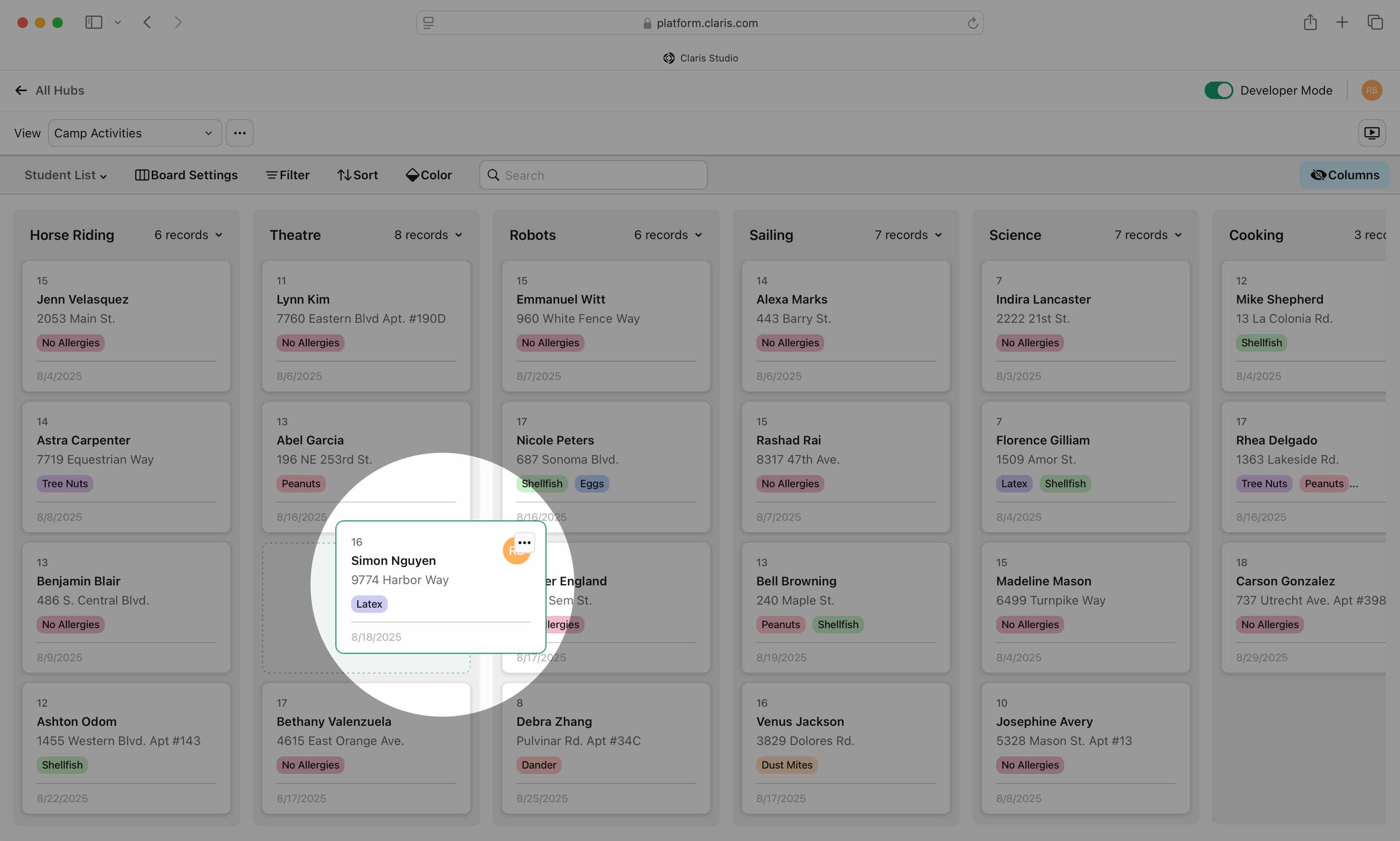Click the preview play icon at top right
The width and height of the screenshot is (1400, 841).
point(1371,133)
